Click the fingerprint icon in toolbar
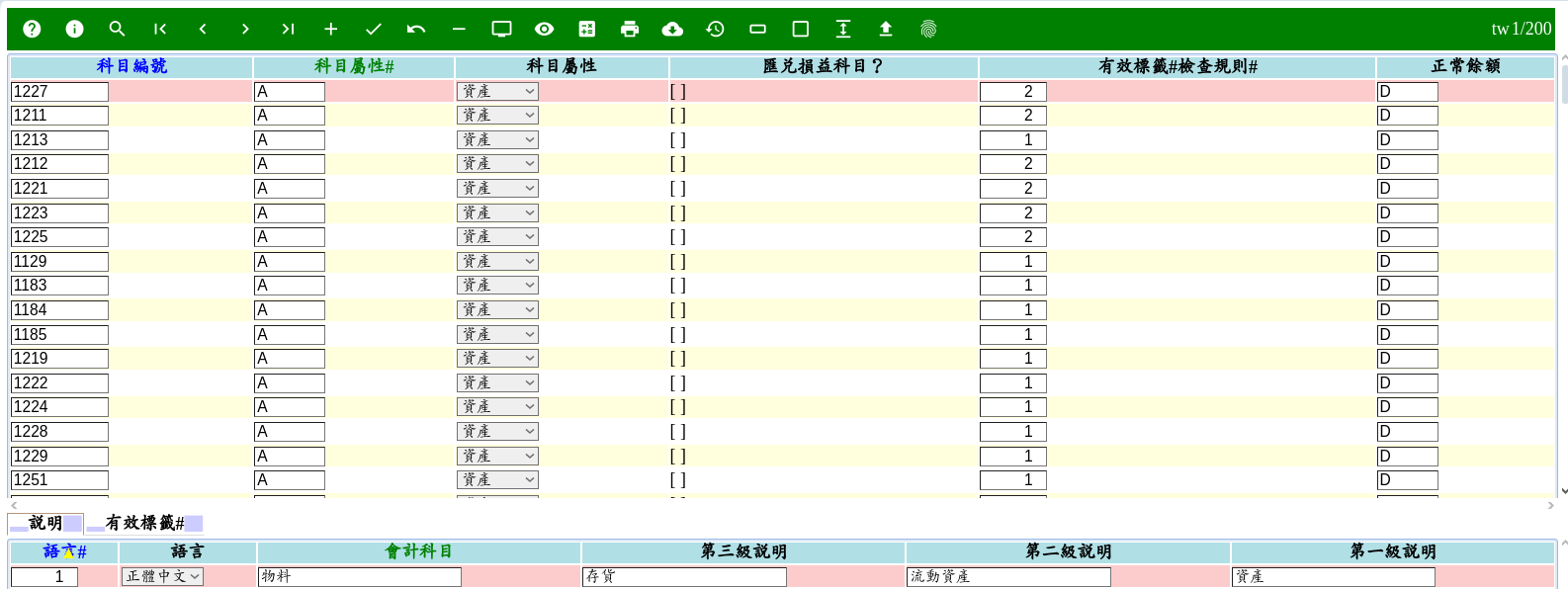This screenshot has width=1568, height=589. [x=928, y=30]
